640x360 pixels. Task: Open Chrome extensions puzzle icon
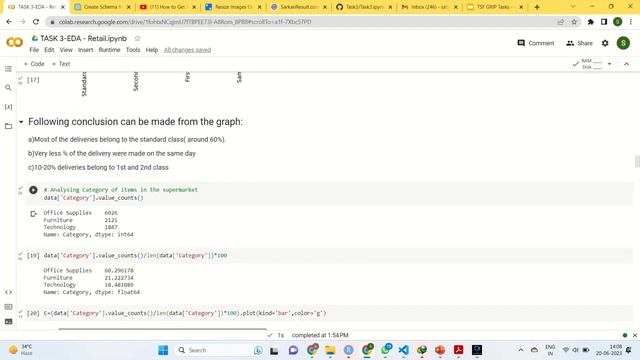(590, 22)
